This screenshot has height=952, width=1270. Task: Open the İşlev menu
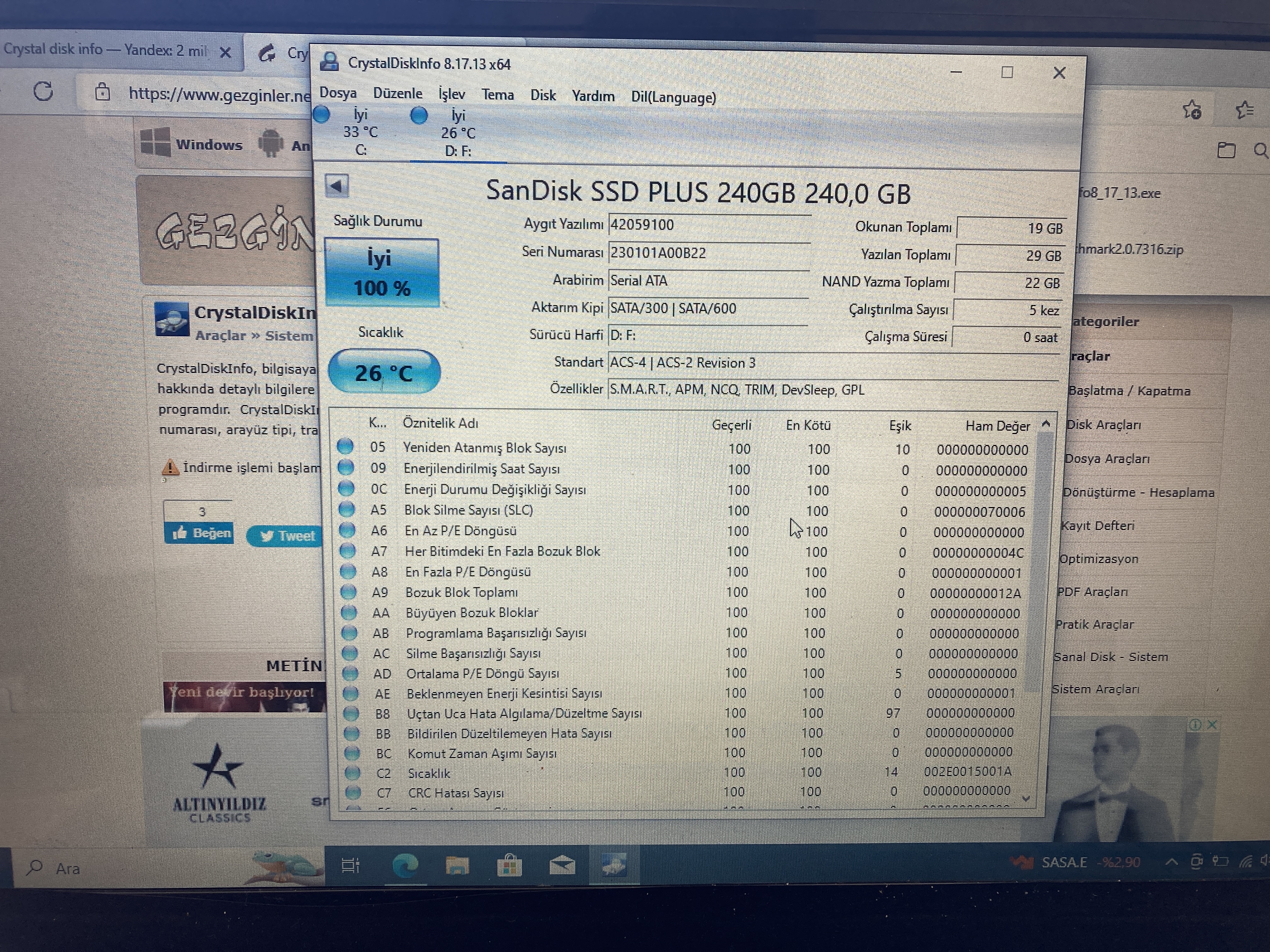tap(452, 94)
